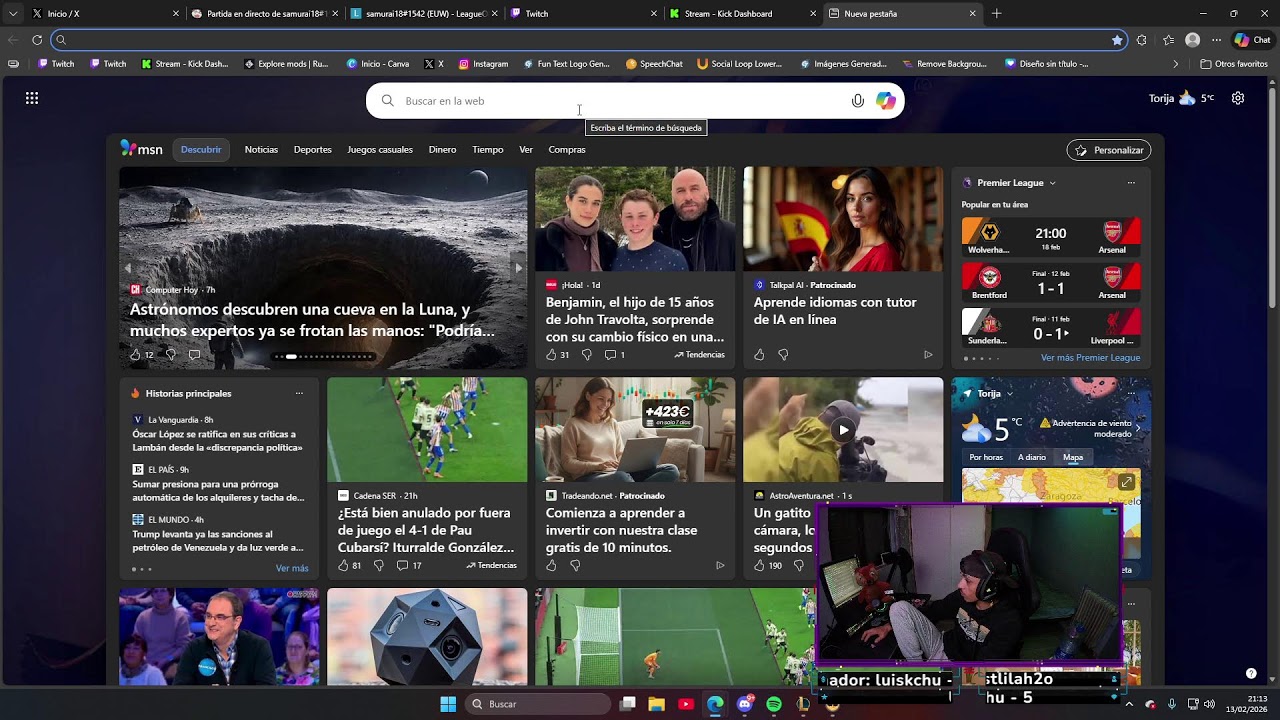Launch YouTube from the taskbar
1280x720 pixels.
click(686, 704)
